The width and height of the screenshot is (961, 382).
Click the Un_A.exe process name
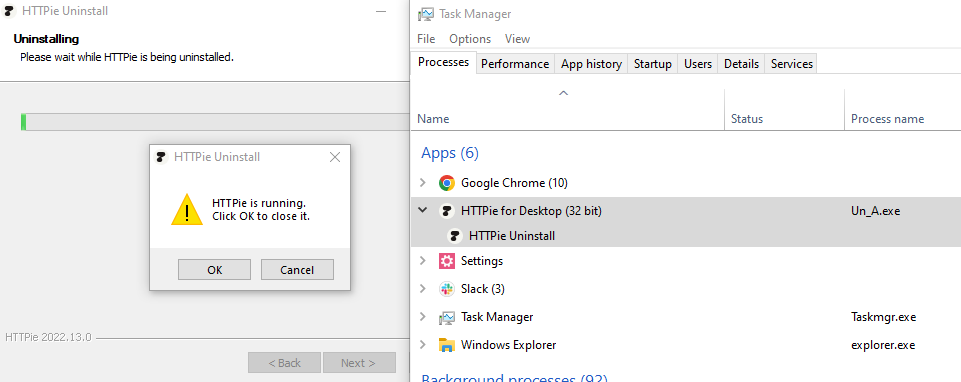pos(876,211)
